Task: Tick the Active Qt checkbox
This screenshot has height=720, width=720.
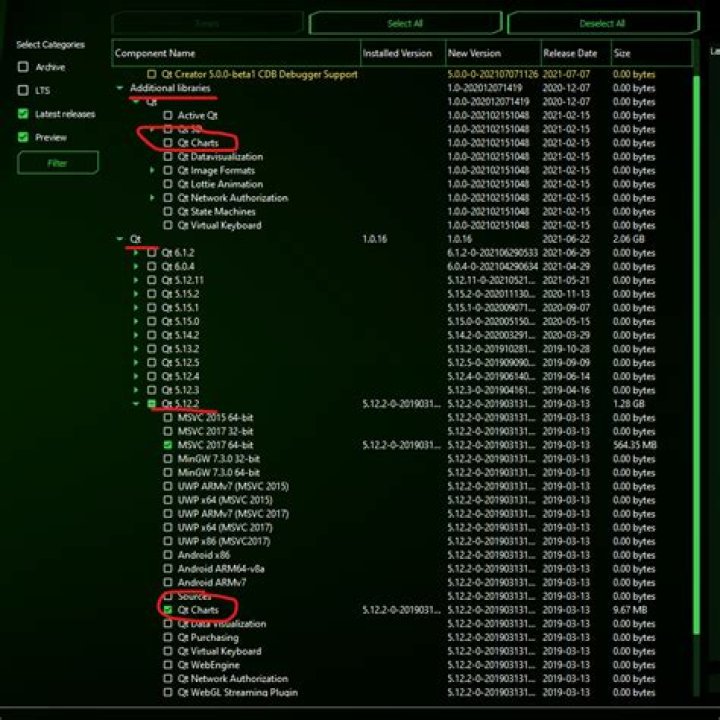Action: click(168, 115)
